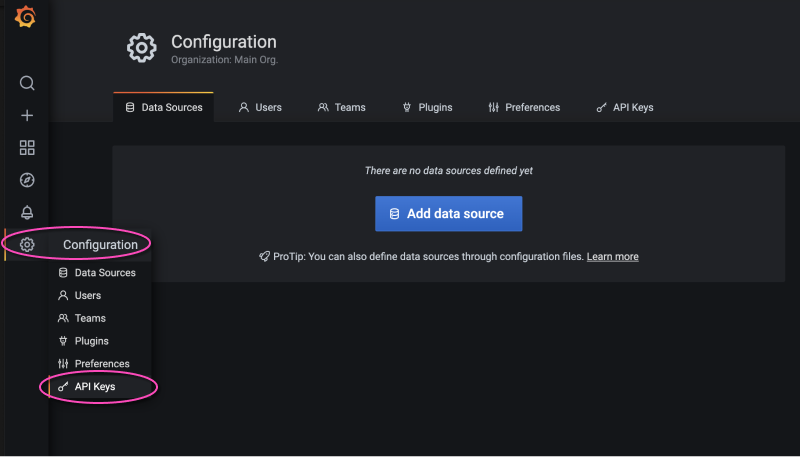Choose Data Sources in the Configuration flyout
The width and height of the screenshot is (800, 457).
pyautogui.click(x=104, y=273)
